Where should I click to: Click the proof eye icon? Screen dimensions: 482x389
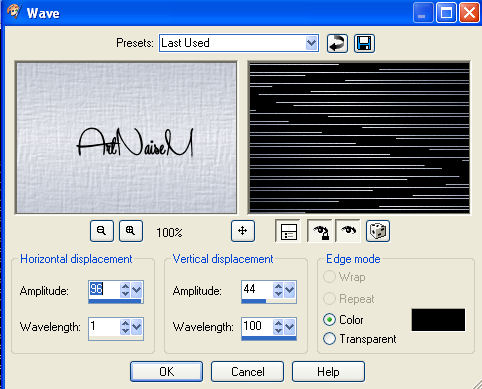click(348, 231)
